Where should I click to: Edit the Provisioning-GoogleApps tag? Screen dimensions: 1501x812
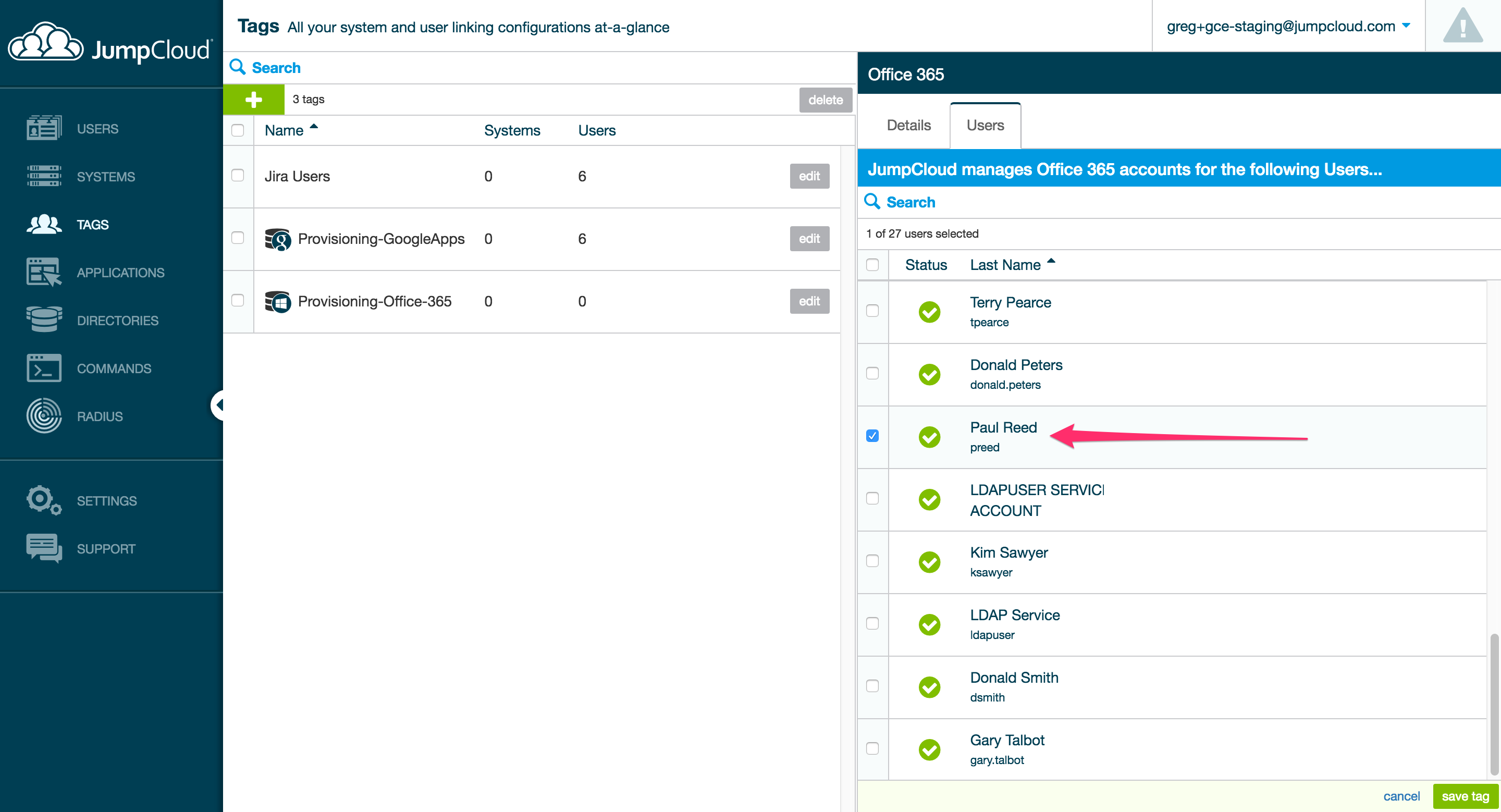coord(809,238)
